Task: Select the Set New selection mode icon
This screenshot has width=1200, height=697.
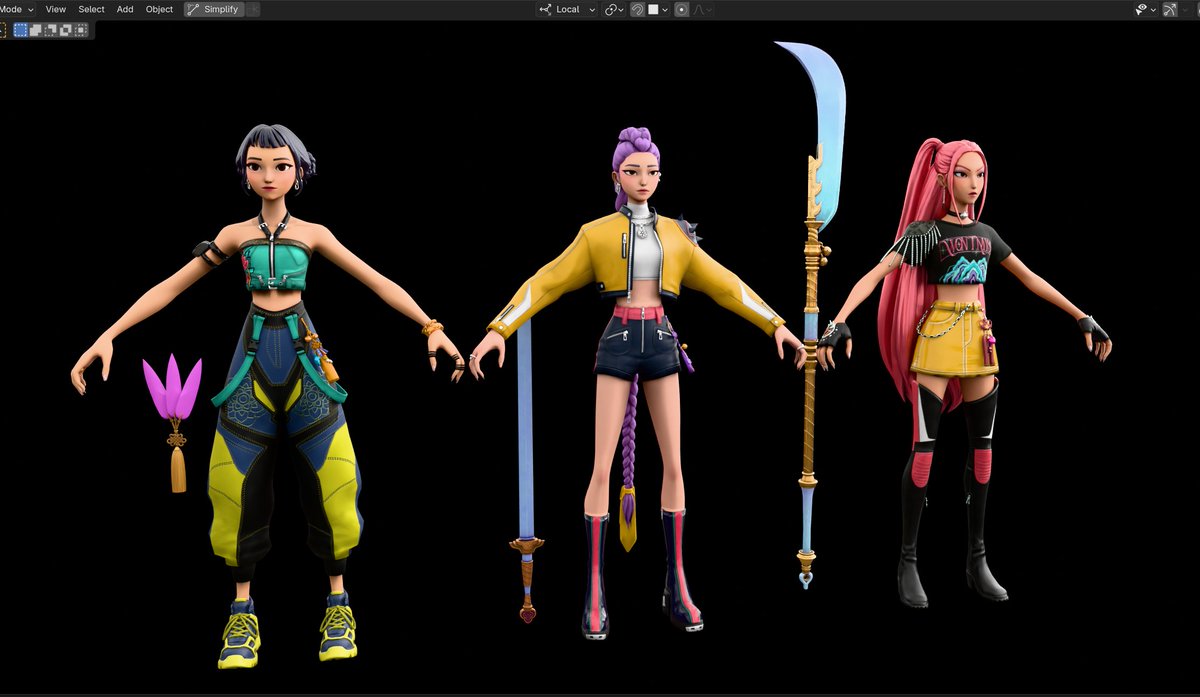Action: pos(20,30)
